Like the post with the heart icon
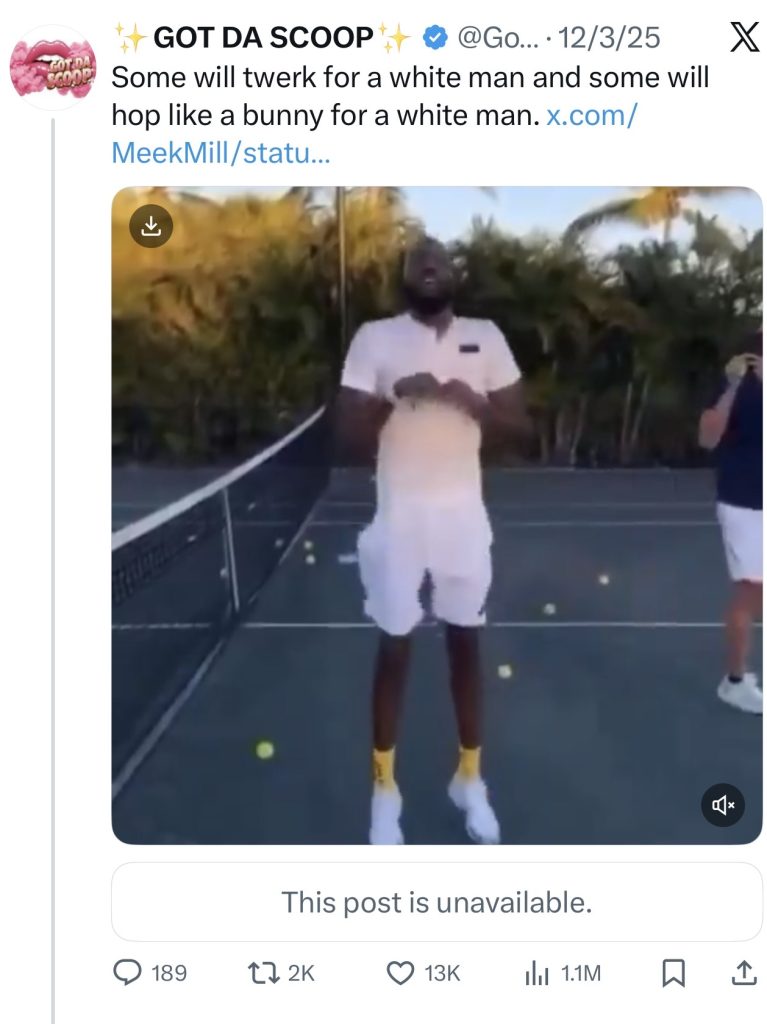Image resolution: width=767 pixels, height=1024 pixels. pos(401,972)
